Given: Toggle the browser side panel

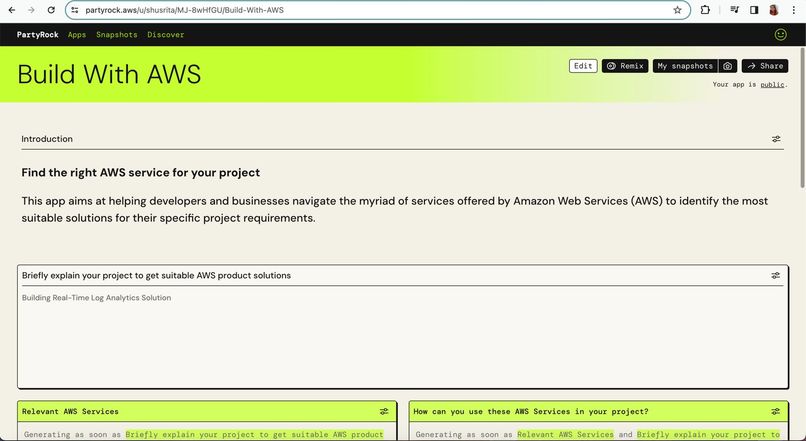Looking at the screenshot, I should (x=754, y=10).
